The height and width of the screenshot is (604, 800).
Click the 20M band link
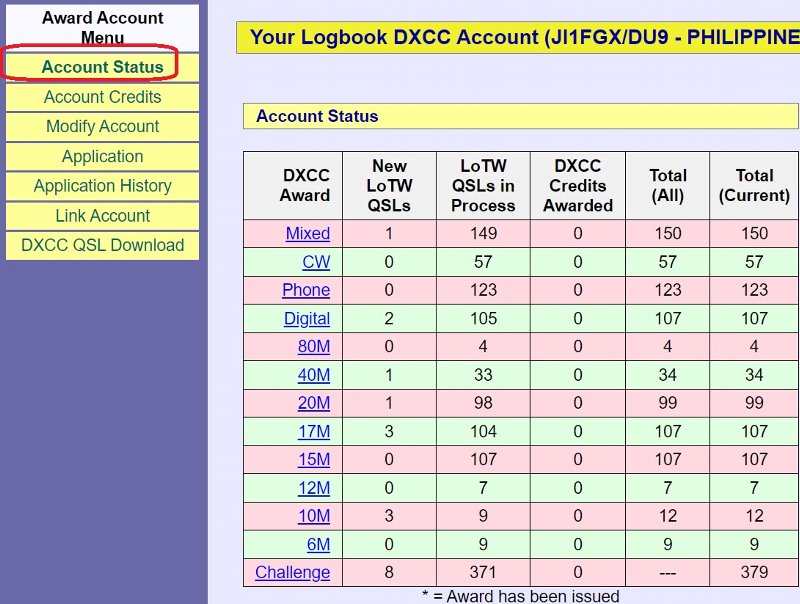314,404
